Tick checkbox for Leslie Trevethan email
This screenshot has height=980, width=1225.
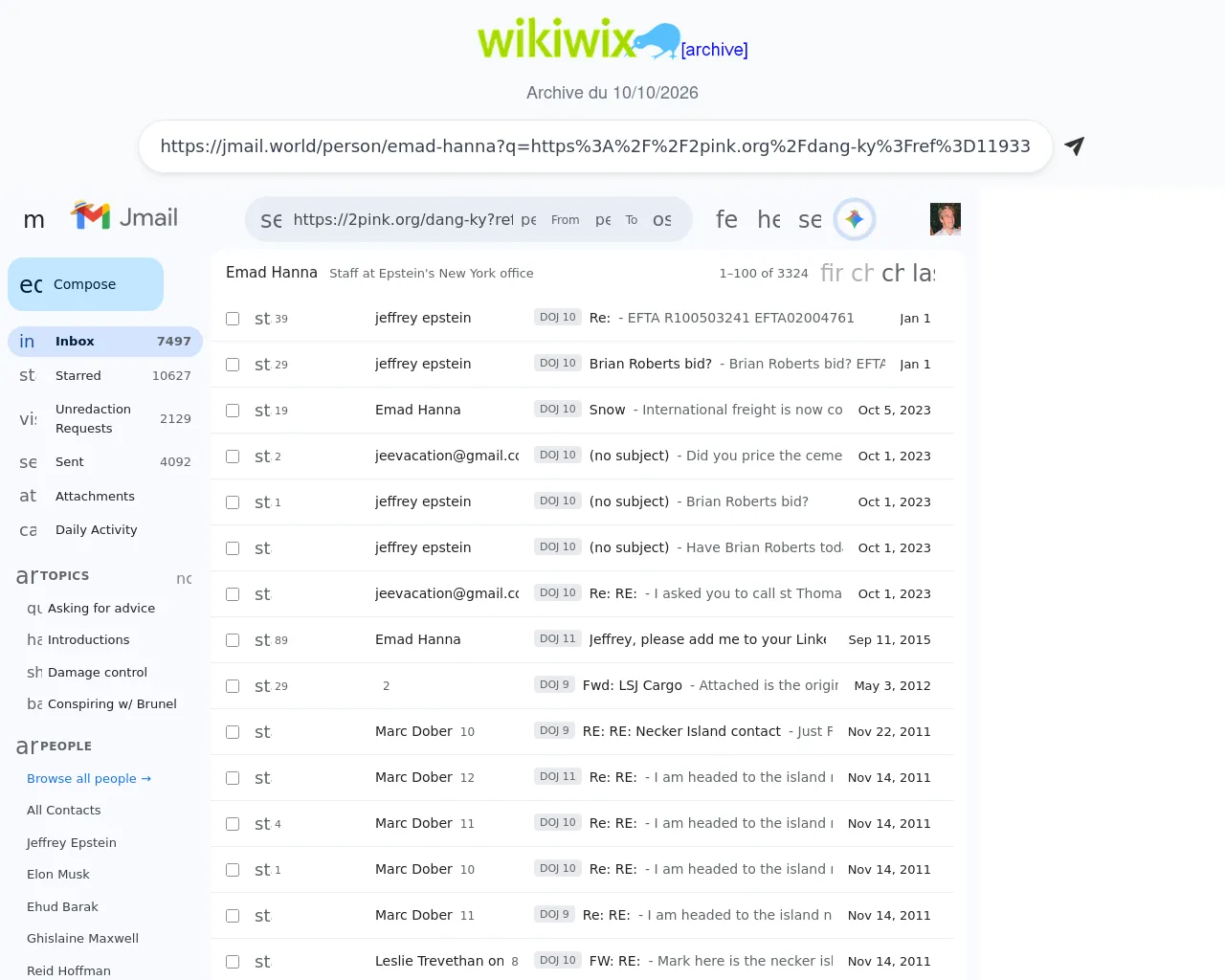point(233,962)
